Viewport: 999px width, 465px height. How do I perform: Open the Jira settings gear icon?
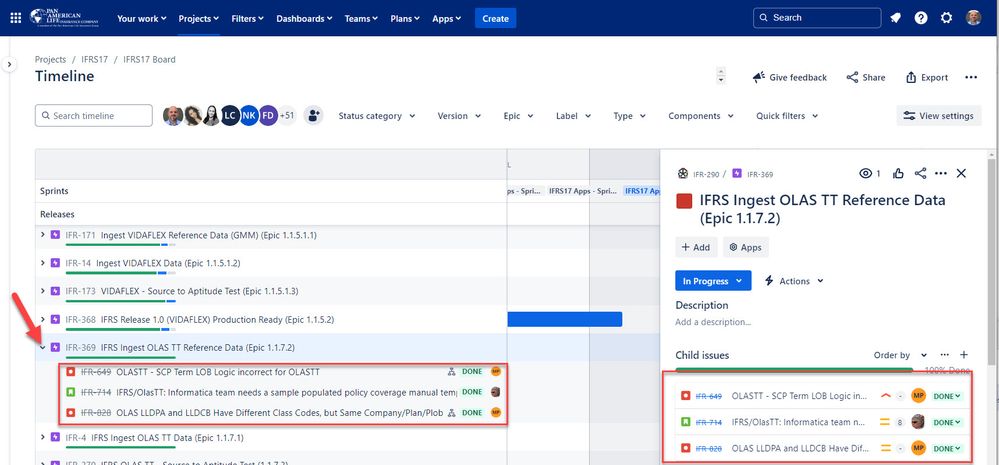tap(946, 18)
